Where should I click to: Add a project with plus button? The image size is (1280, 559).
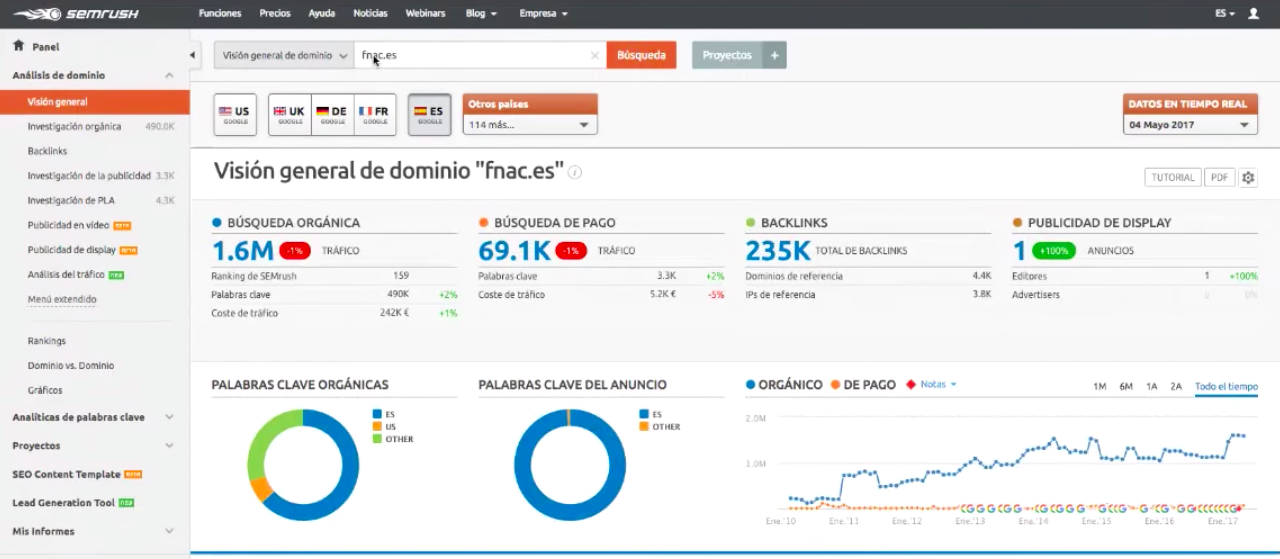coord(774,55)
